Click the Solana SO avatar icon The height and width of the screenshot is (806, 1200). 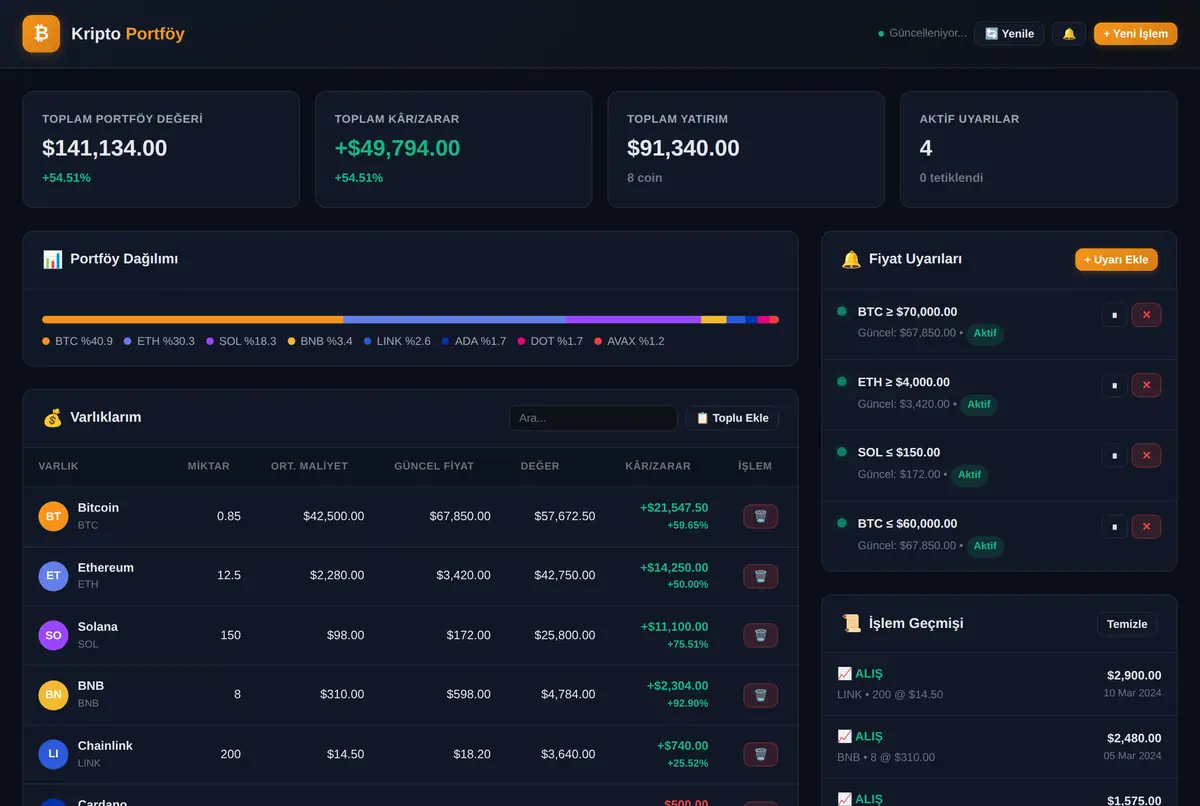[x=53, y=635]
